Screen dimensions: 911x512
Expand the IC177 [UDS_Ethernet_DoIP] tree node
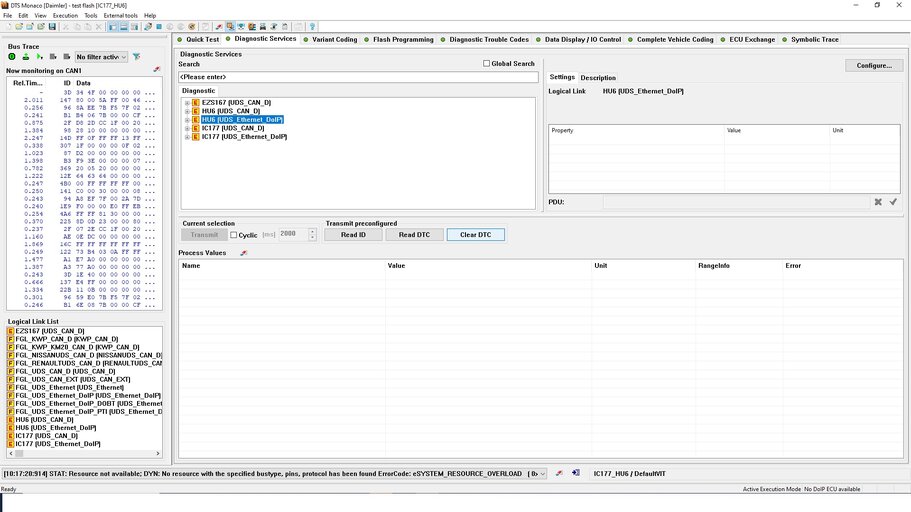pos(187,137)
